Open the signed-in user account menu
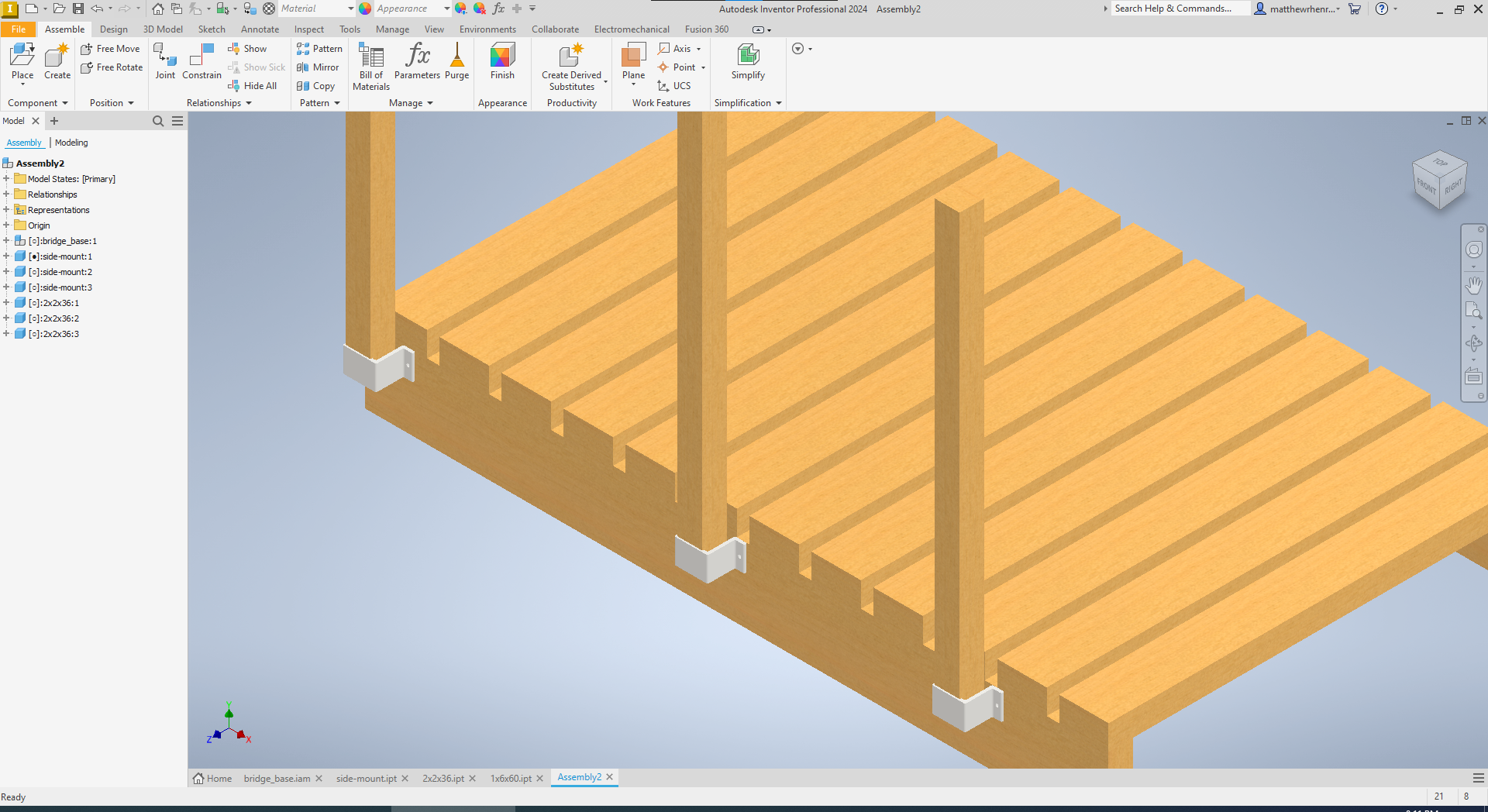This screenshot has height=812, width=1488. [1297, 9]
